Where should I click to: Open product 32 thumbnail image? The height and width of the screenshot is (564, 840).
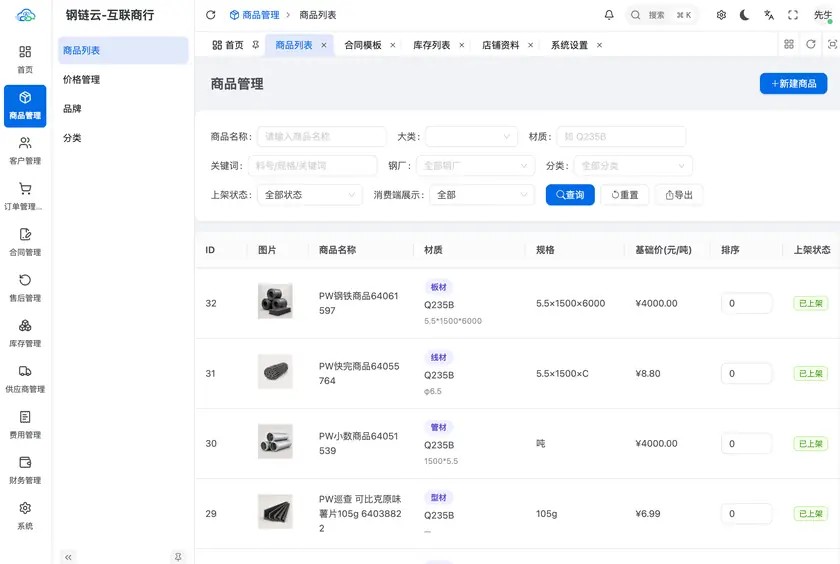click(x=275, y=301)
